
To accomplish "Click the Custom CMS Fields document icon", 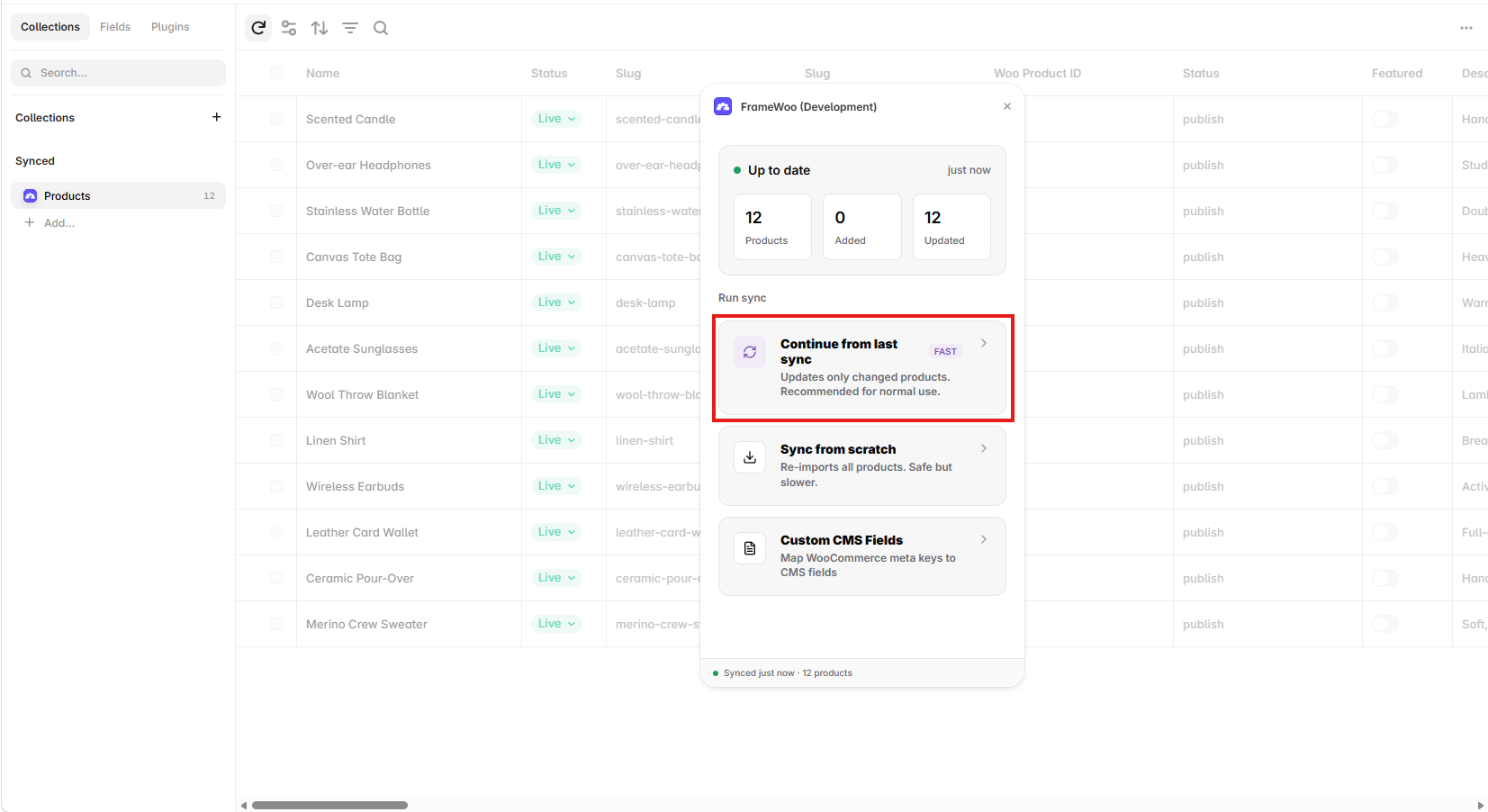I will tap(750, 548).
